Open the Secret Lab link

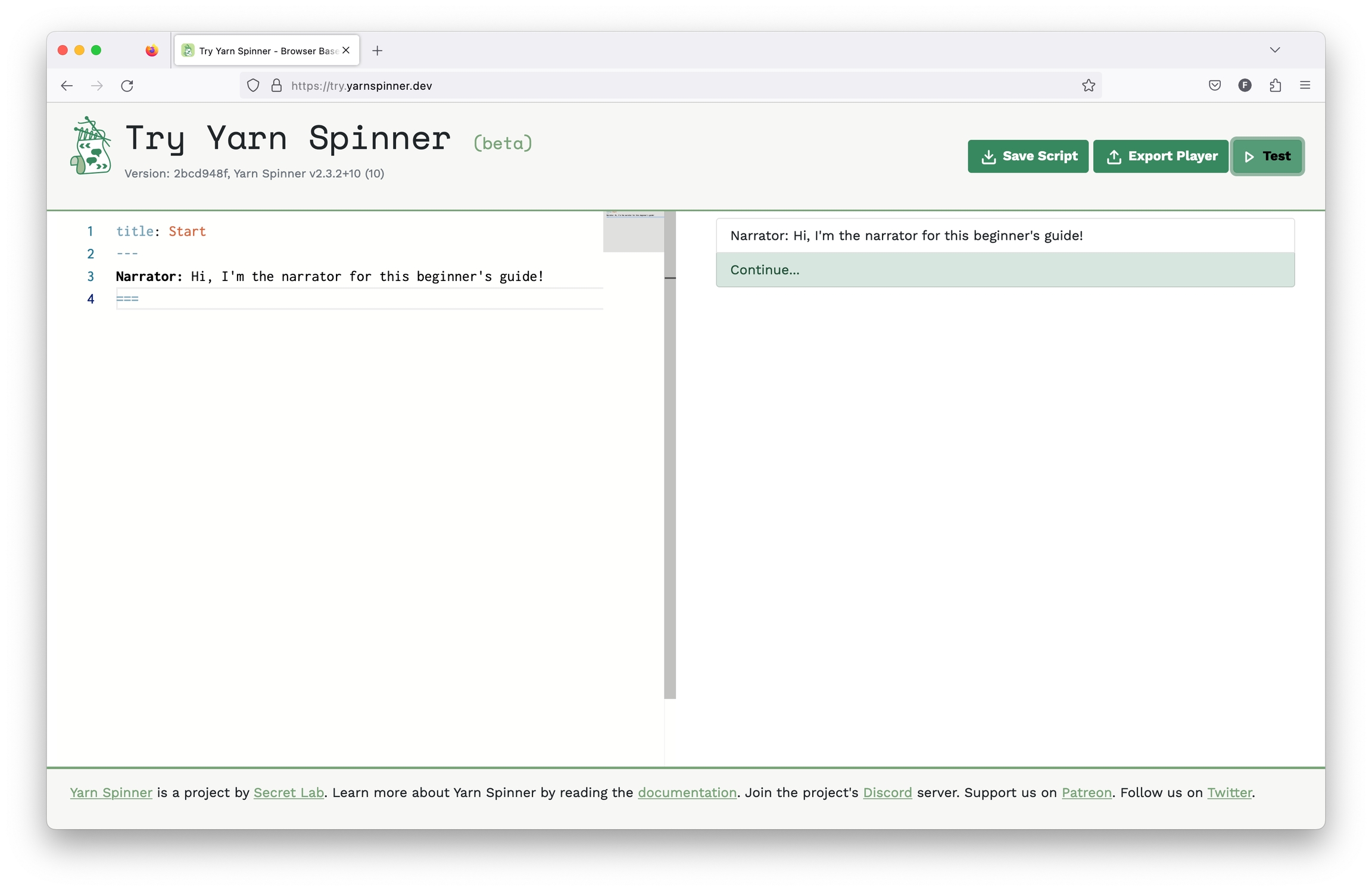pyautogui.click(x=289, y=793)
